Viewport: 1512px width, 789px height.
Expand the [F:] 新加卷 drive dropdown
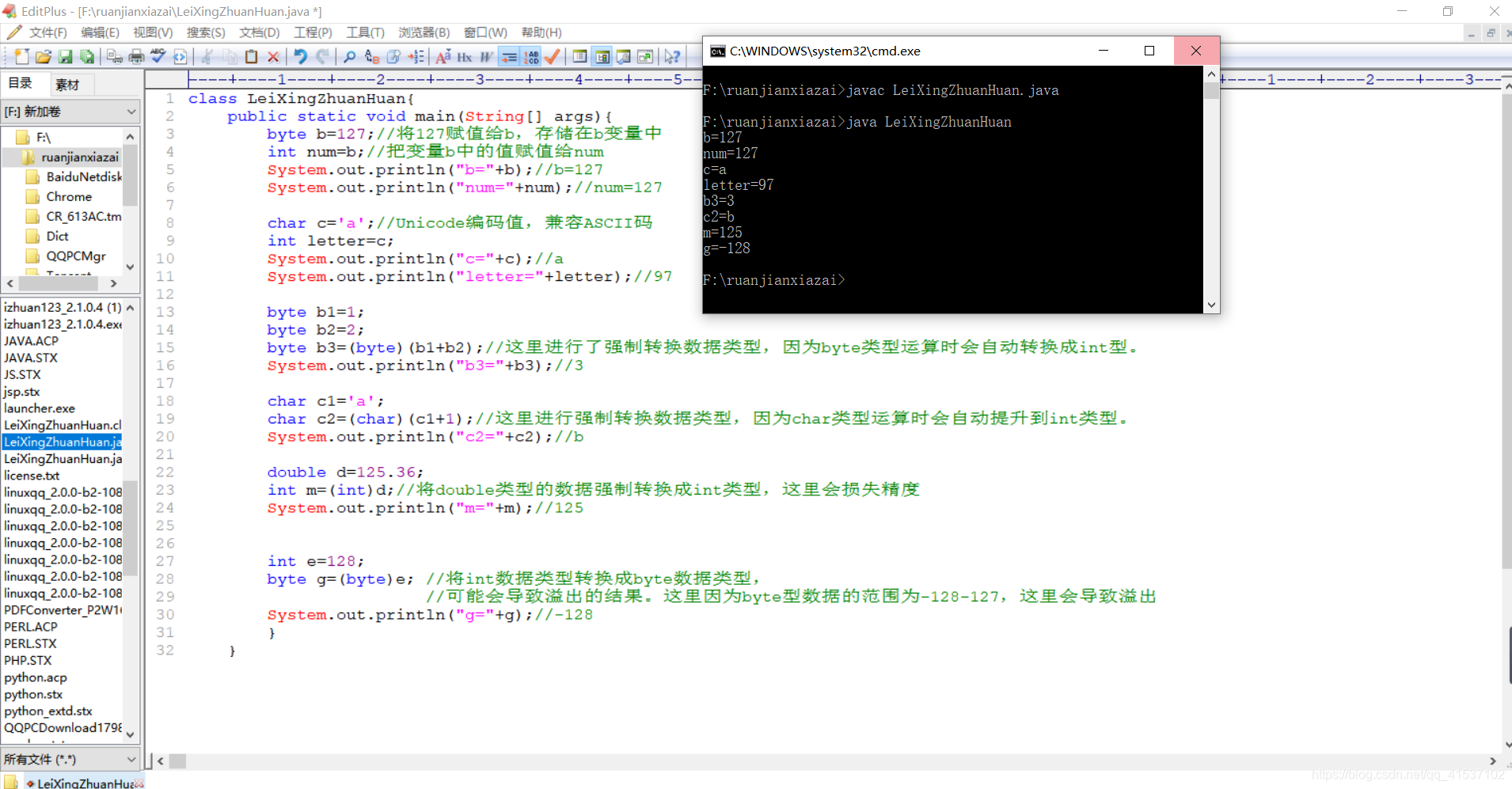pyautogui.click(x=71, y=112)
